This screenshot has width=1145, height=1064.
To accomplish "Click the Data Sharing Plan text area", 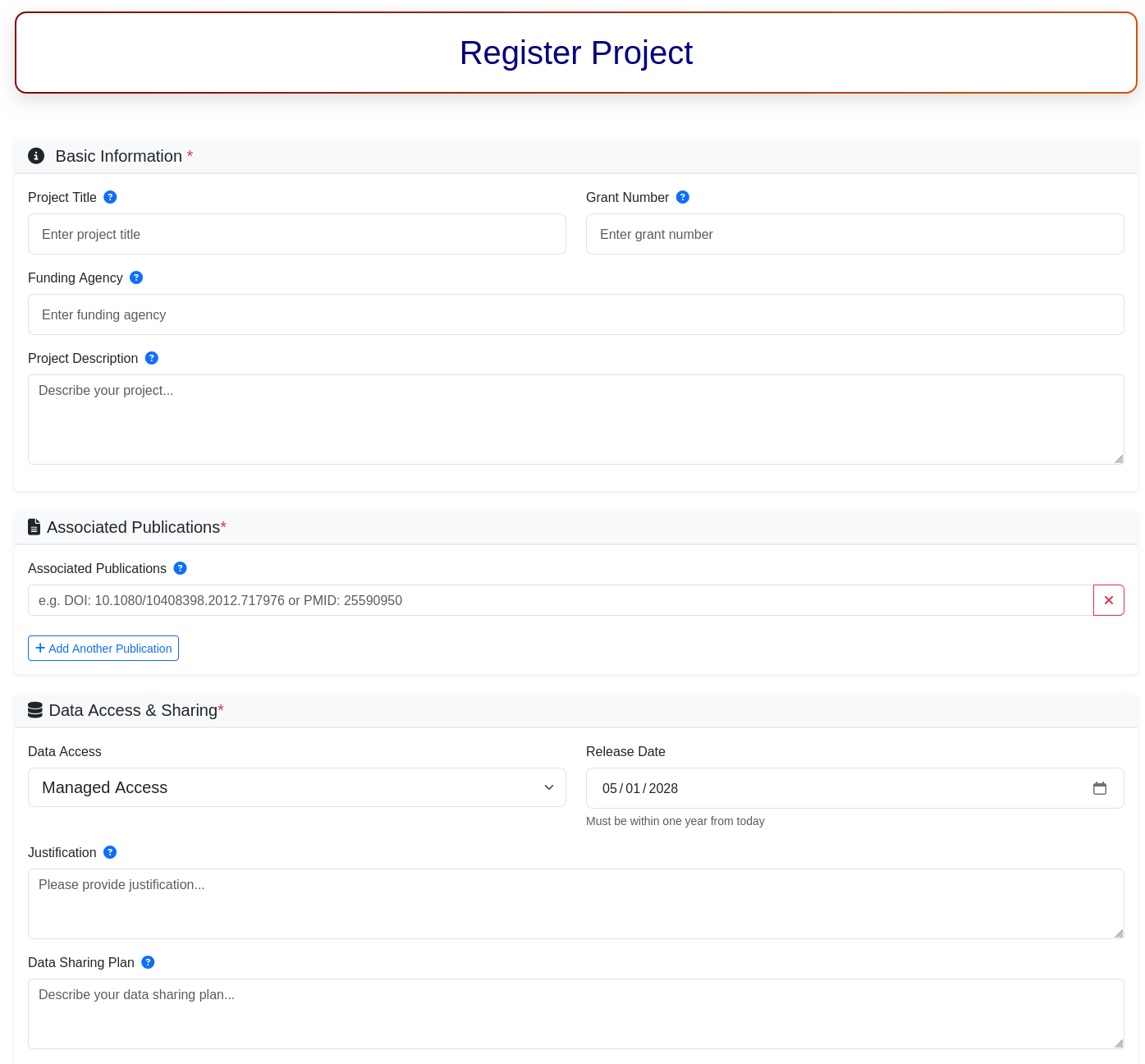I will (575, 1014).
